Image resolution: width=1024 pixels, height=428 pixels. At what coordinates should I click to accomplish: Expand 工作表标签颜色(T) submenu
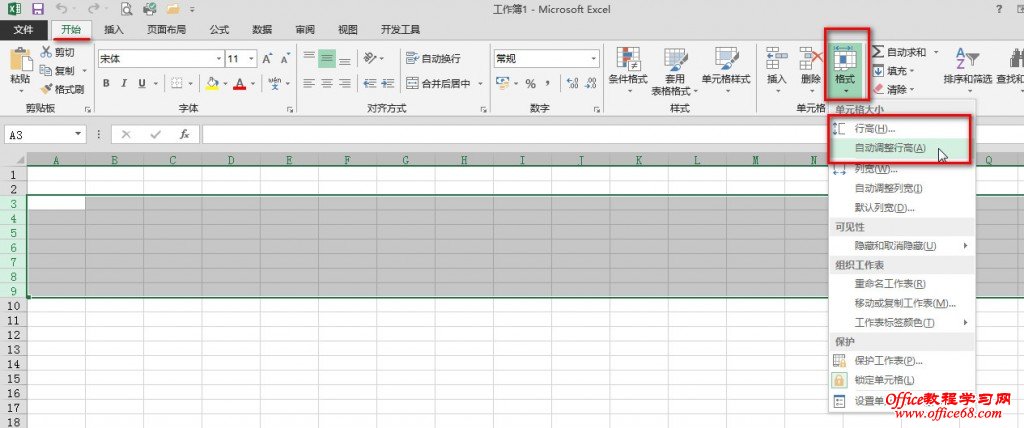[901, 322]
